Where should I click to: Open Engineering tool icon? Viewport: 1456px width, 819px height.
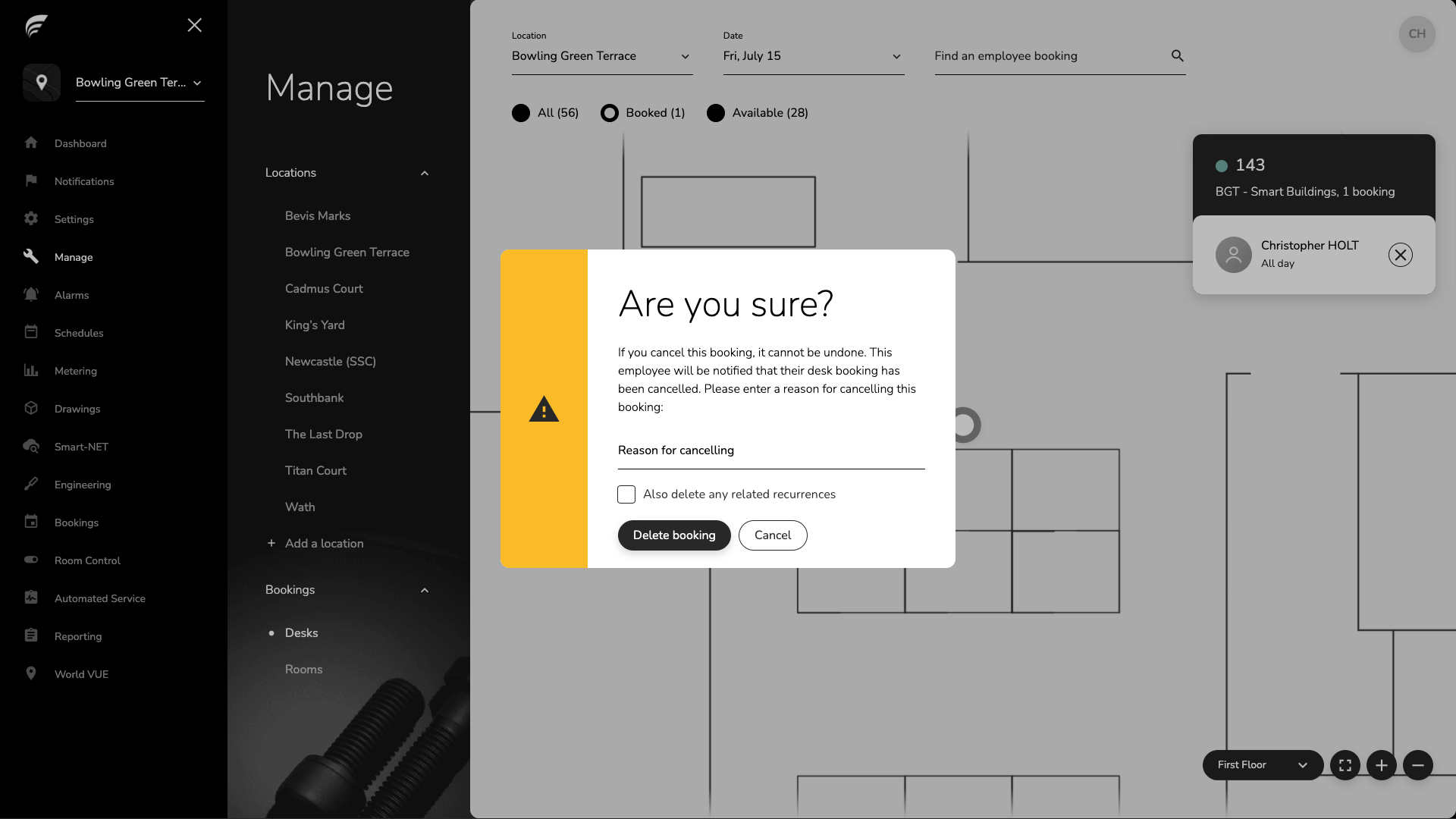31,484
